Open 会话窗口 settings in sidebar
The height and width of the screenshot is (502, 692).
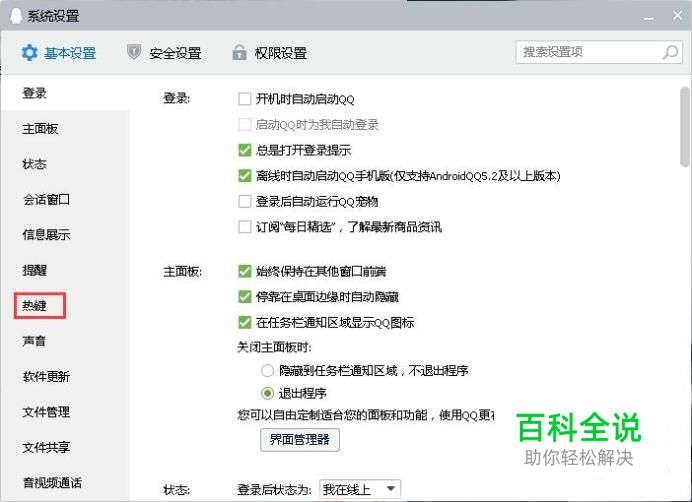(x=46, y=200)
